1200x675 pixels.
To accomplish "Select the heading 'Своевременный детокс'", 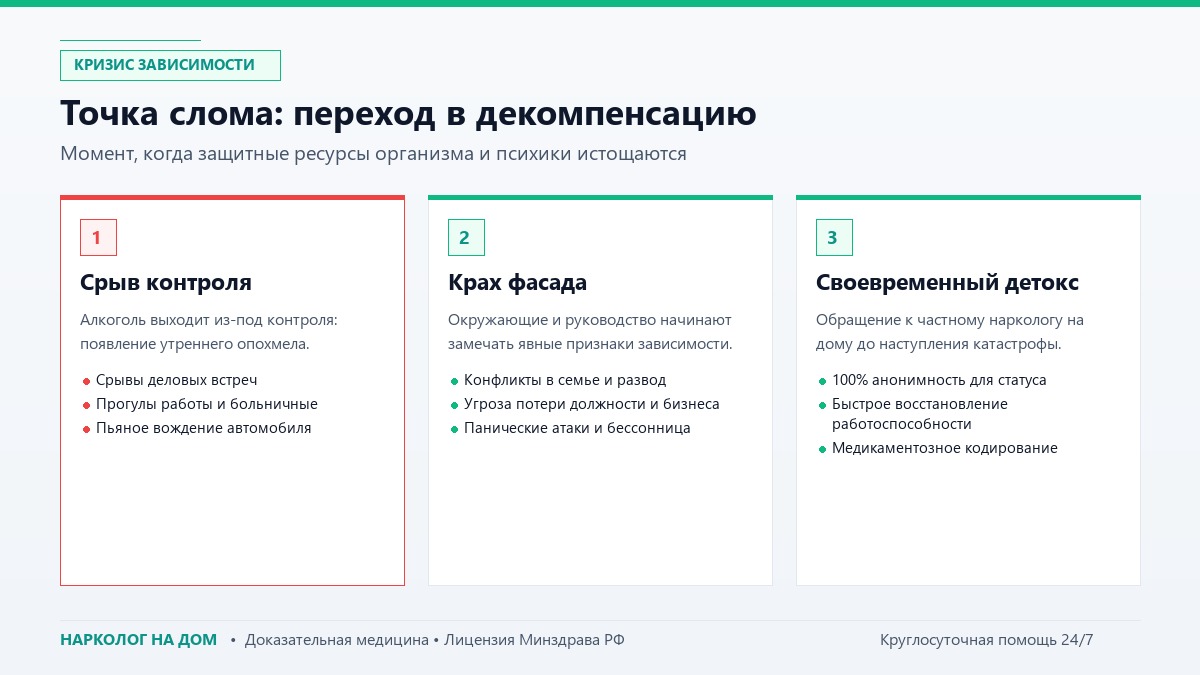I will coord(947,283).
